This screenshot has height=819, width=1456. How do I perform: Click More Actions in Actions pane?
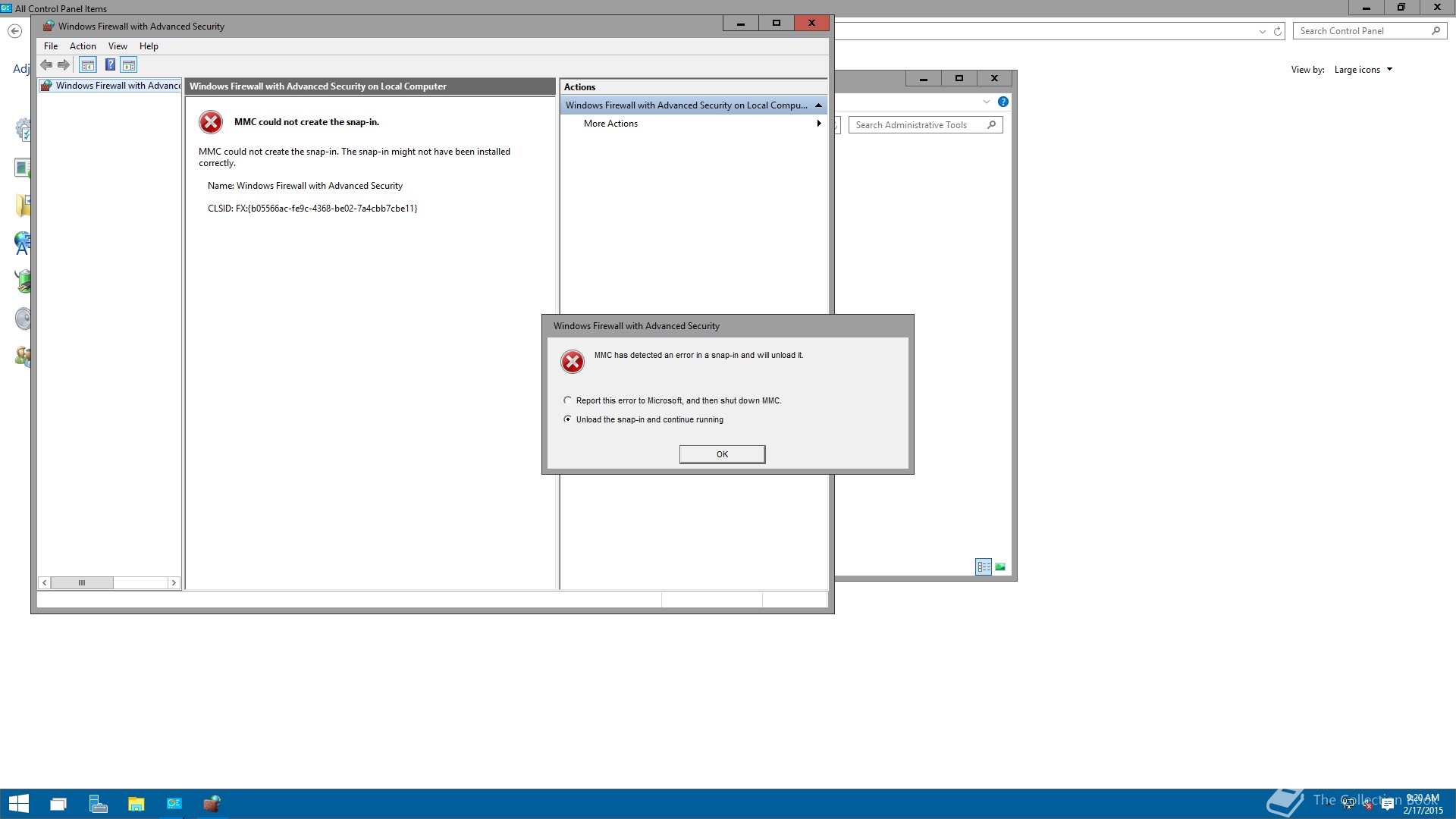pos(610,124)
